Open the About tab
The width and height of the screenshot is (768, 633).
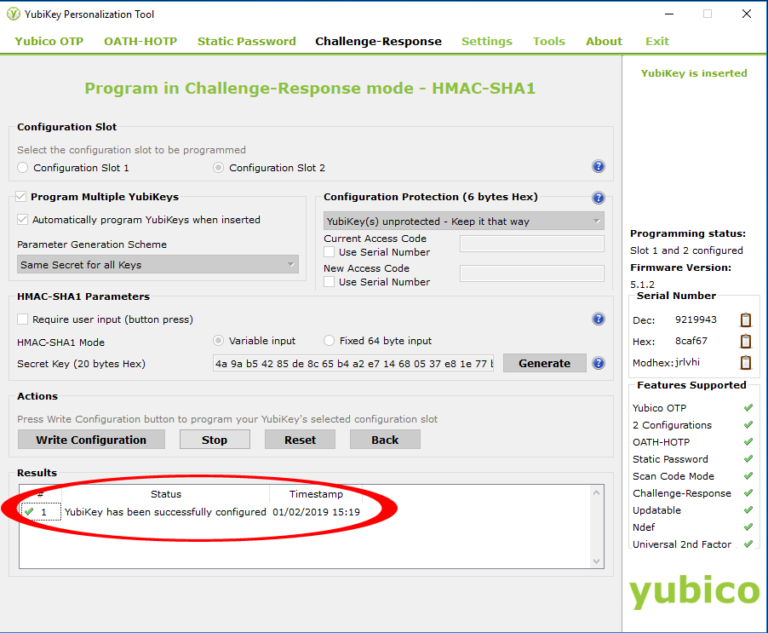coord(604,41)
